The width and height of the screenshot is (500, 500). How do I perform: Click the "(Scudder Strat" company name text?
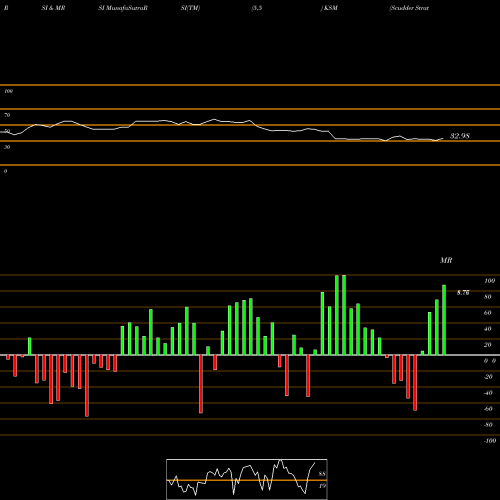(409, 8)
